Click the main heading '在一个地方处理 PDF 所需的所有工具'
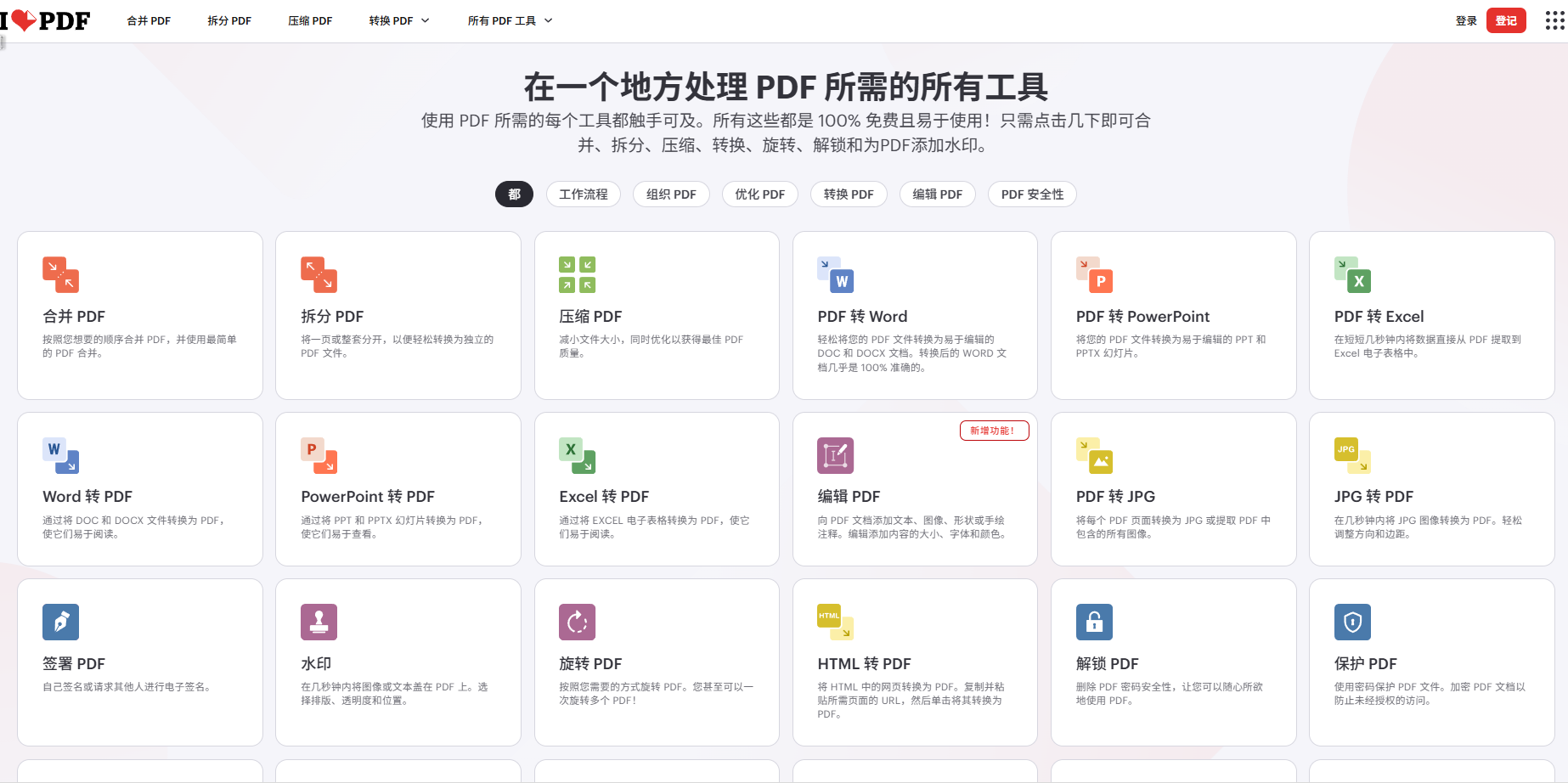1568x783 pixels. click(786, 87)
